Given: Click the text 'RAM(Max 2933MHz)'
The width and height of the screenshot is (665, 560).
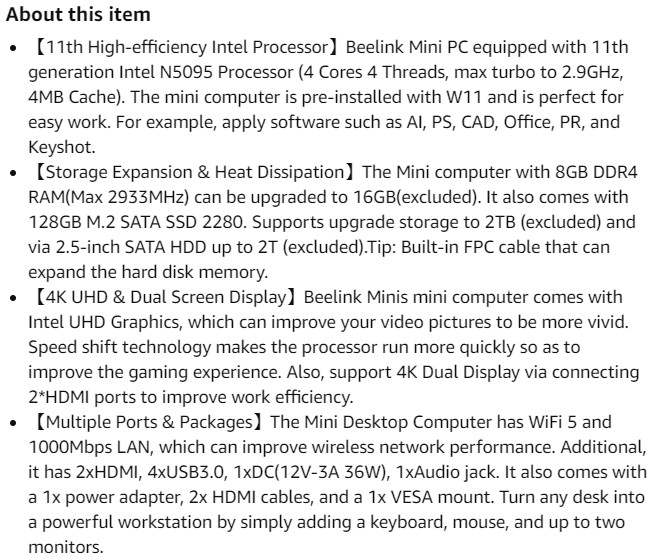Looking at the screenshot, I should (x=108, y=197).
